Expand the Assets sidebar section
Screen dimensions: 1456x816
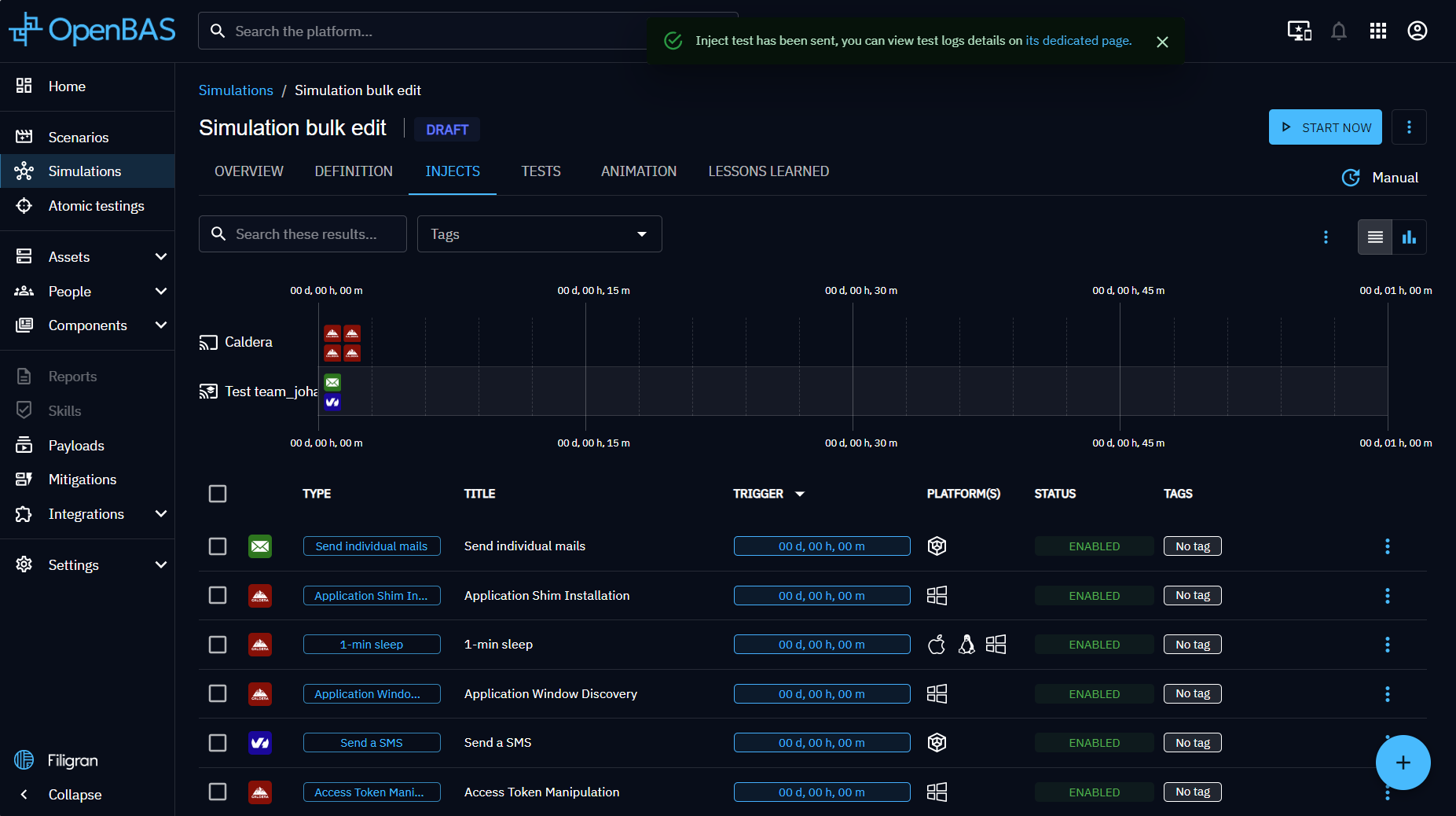[160, 257]
